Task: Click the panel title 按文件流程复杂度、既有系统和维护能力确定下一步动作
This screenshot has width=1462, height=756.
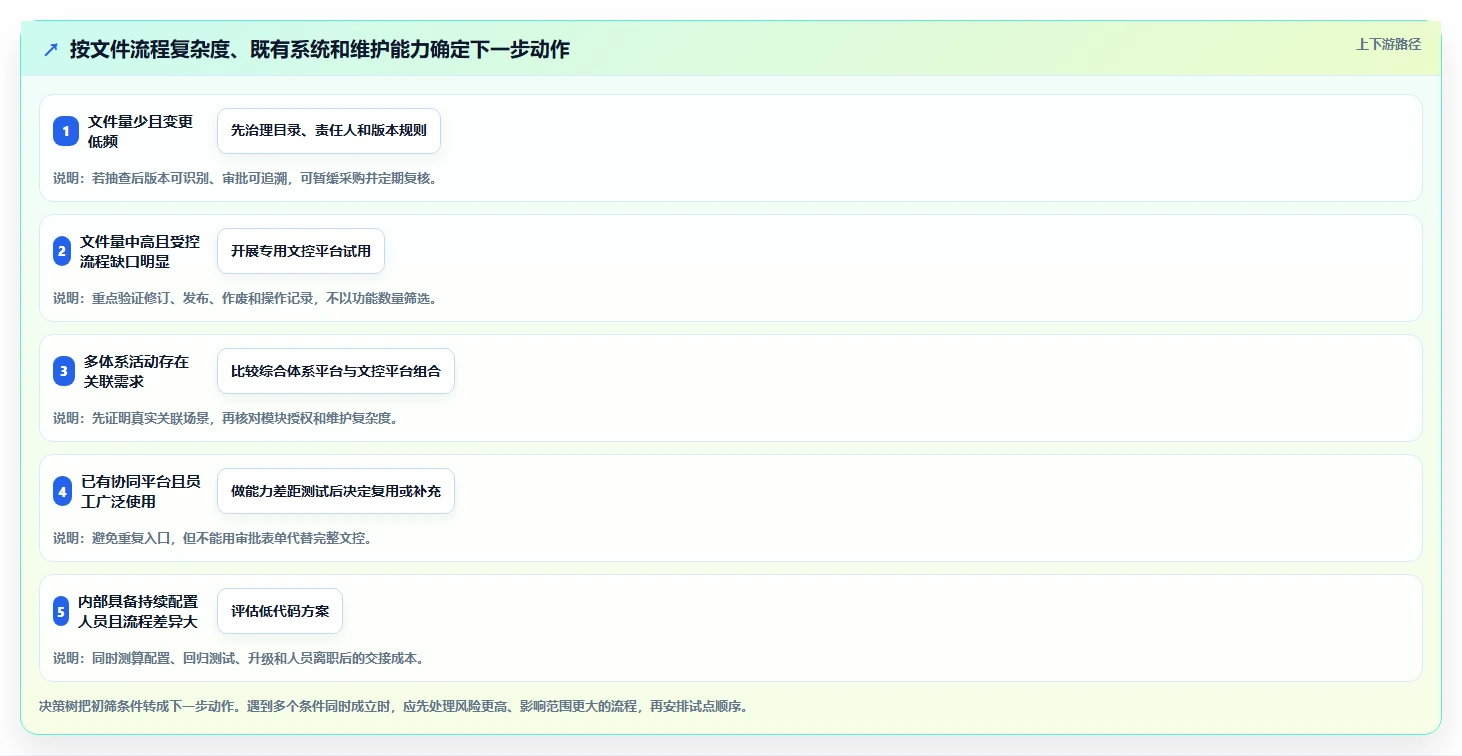Action: pyautogui.click(x=320, y=50)
